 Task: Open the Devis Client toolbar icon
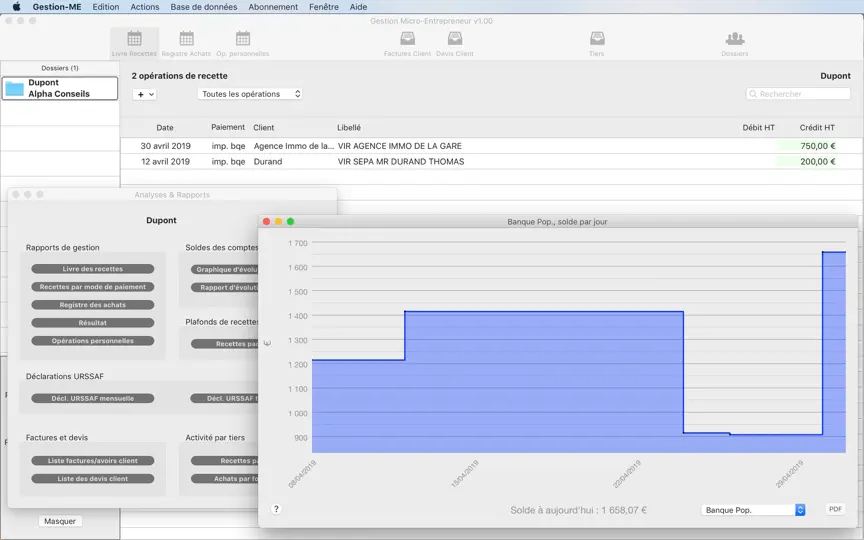click(455, 43)
